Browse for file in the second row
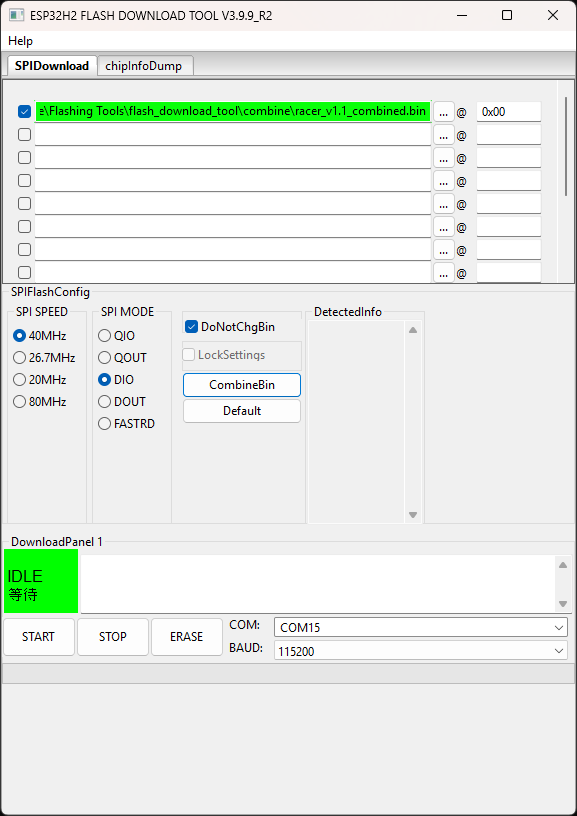 (x=444, y=135)
